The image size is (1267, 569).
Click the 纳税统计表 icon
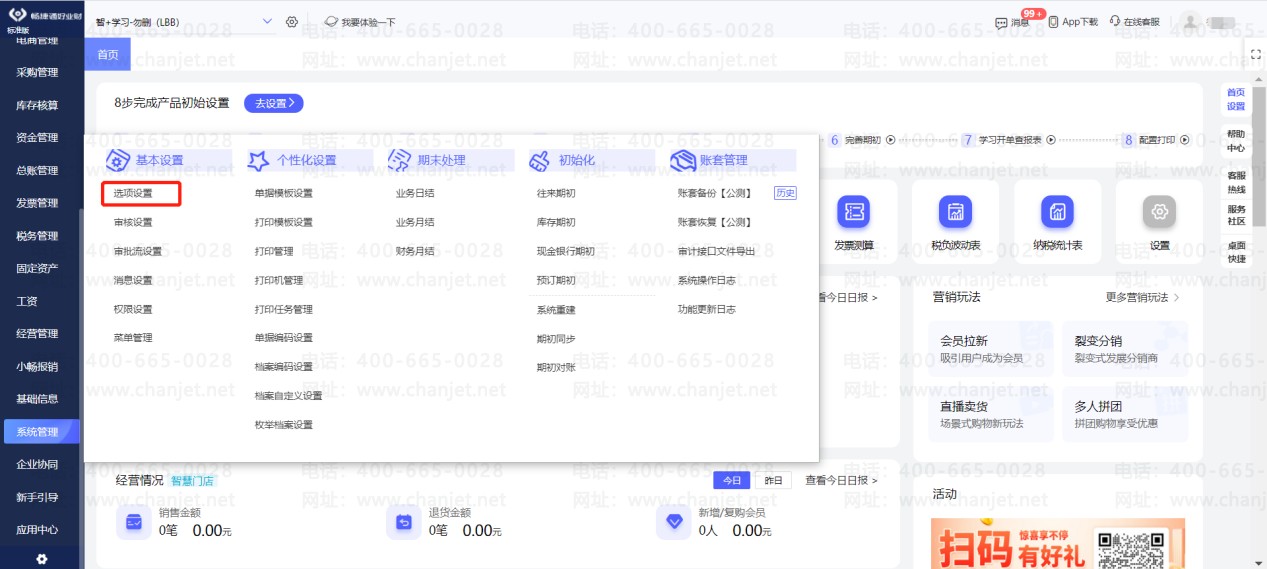tap(1057, 212)
